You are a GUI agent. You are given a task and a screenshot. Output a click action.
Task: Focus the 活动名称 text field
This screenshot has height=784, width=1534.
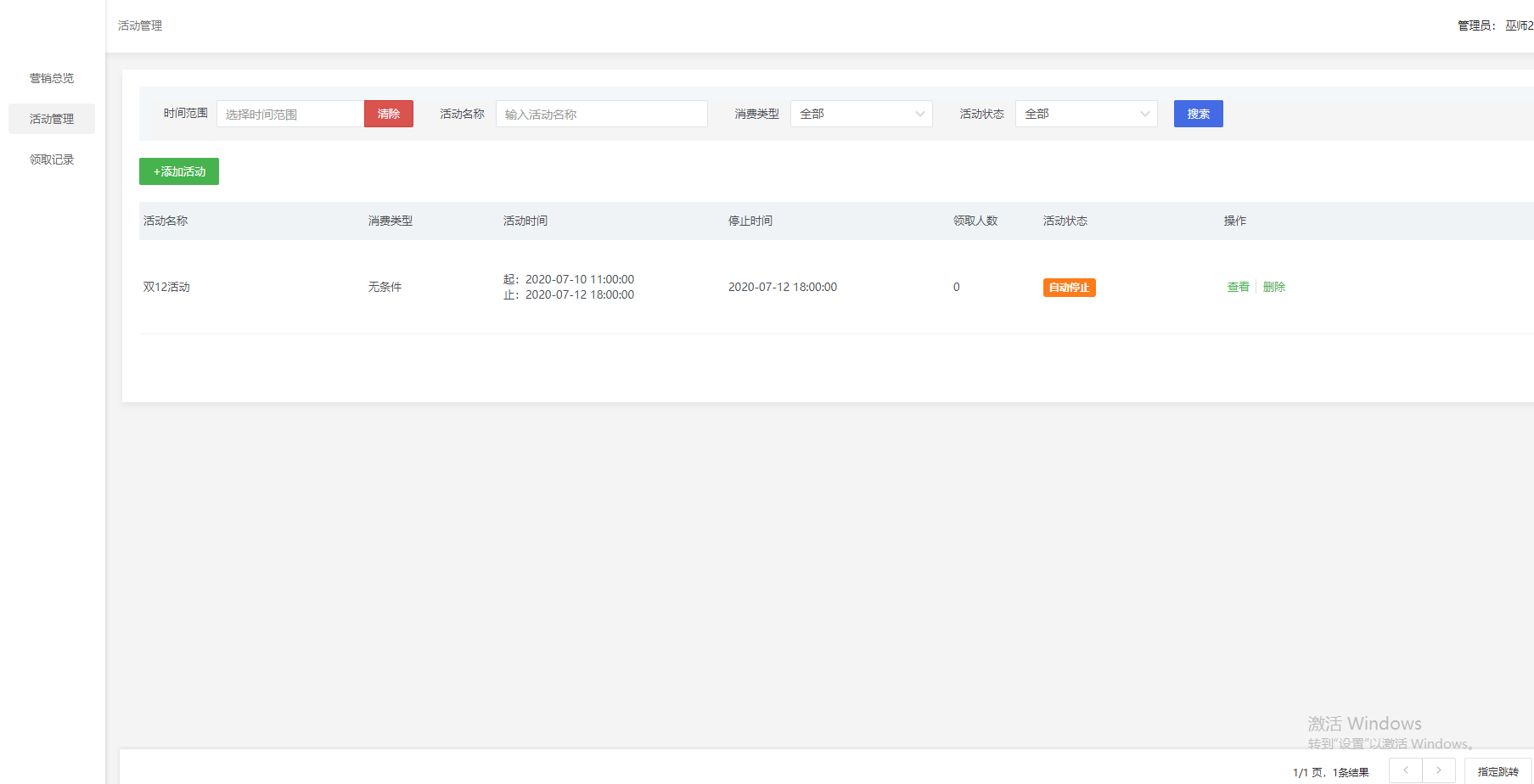point(601,114)
